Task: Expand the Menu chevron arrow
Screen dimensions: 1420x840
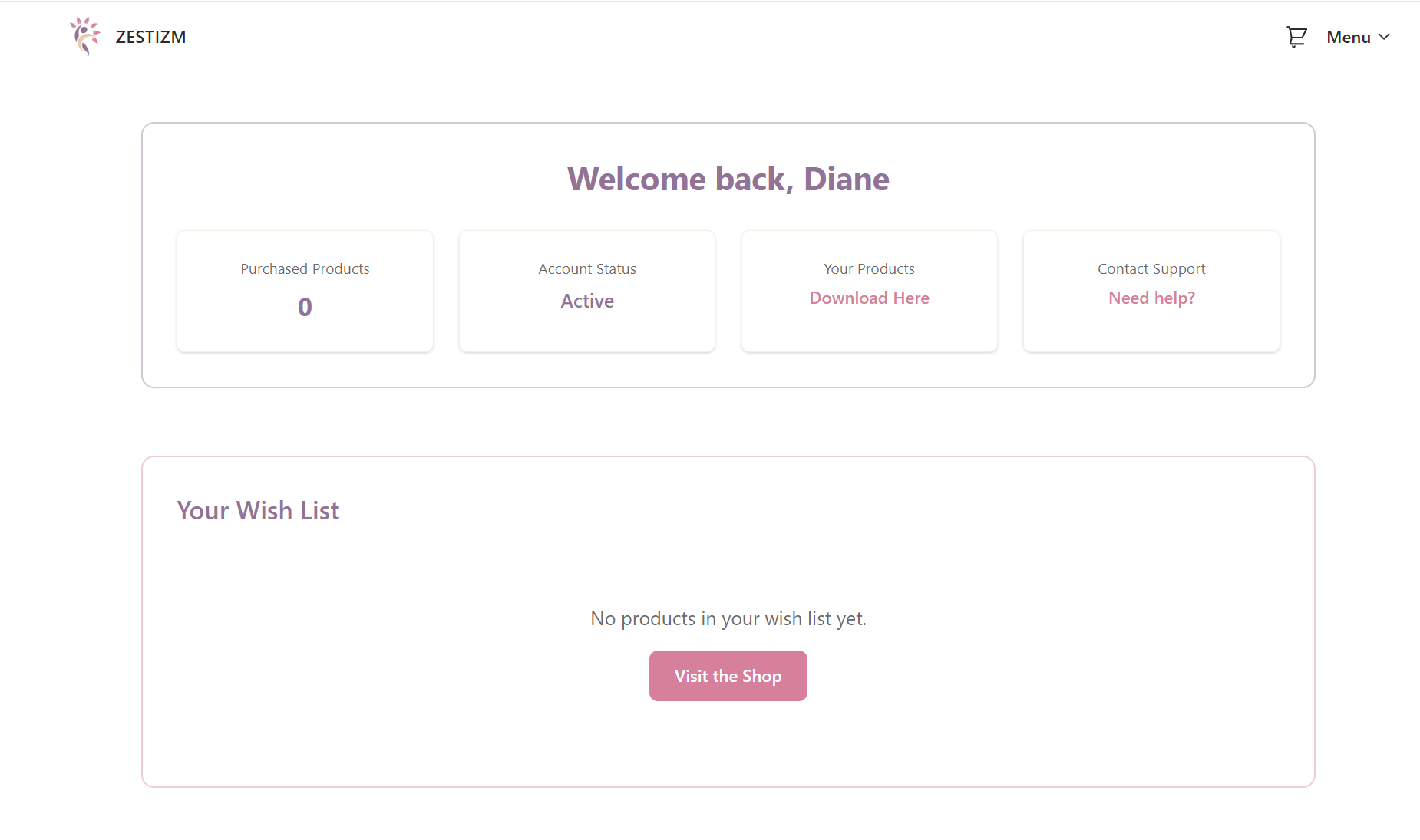Action: 1384,37
